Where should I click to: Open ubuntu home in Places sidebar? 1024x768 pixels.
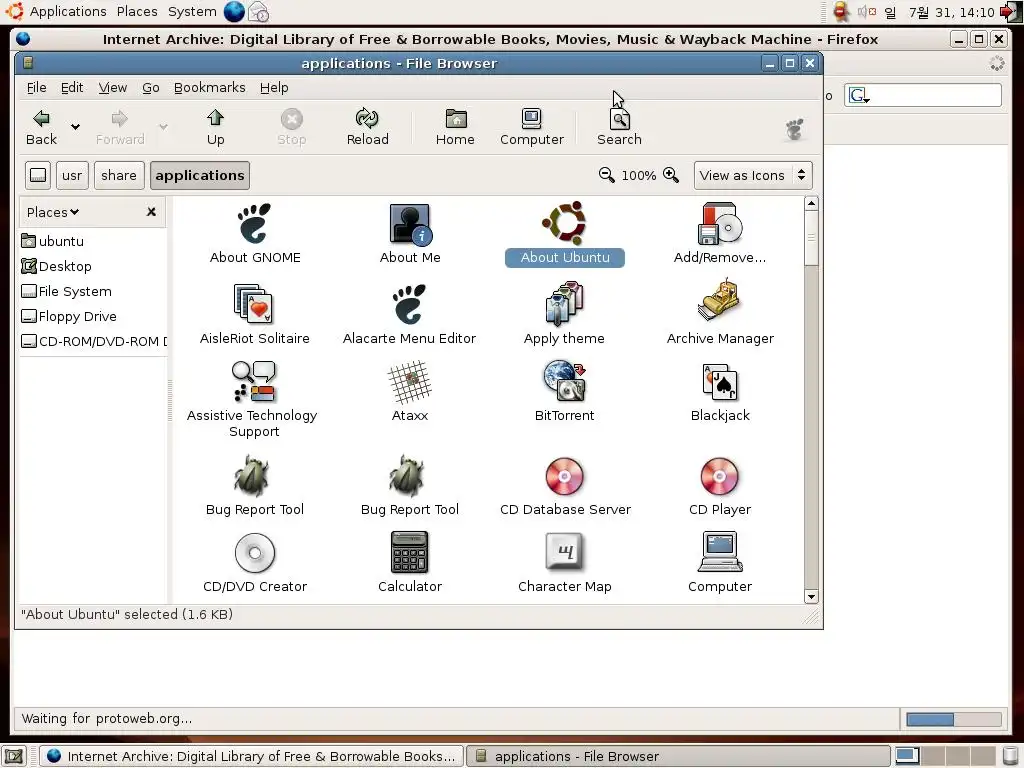click(53, 241)
